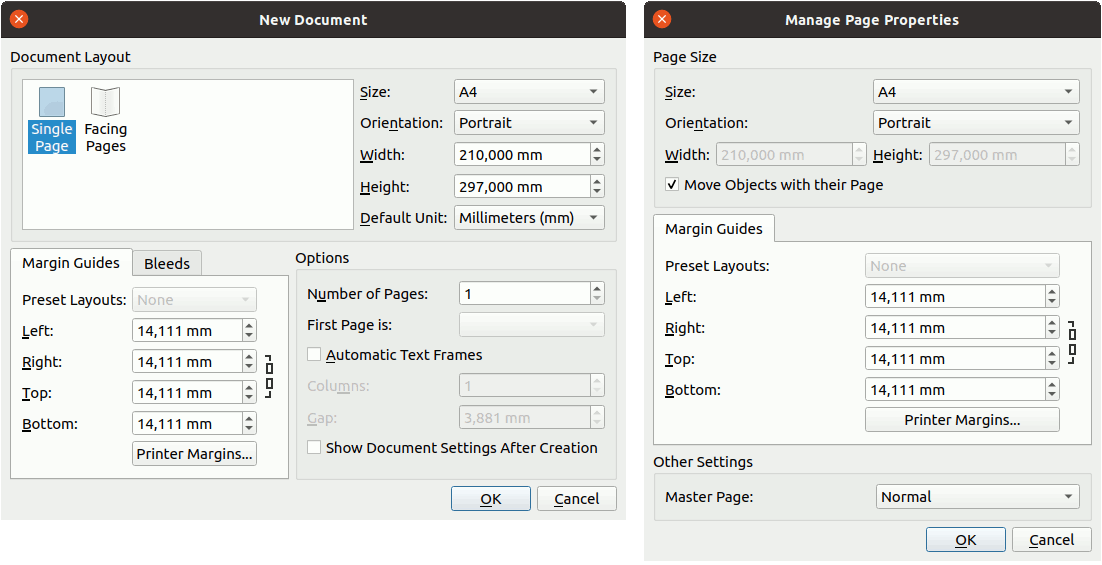This screenshot has width=1102, height=565.
Task: Uncheck Move Objects with their Page
Action: tap(672, 185)
